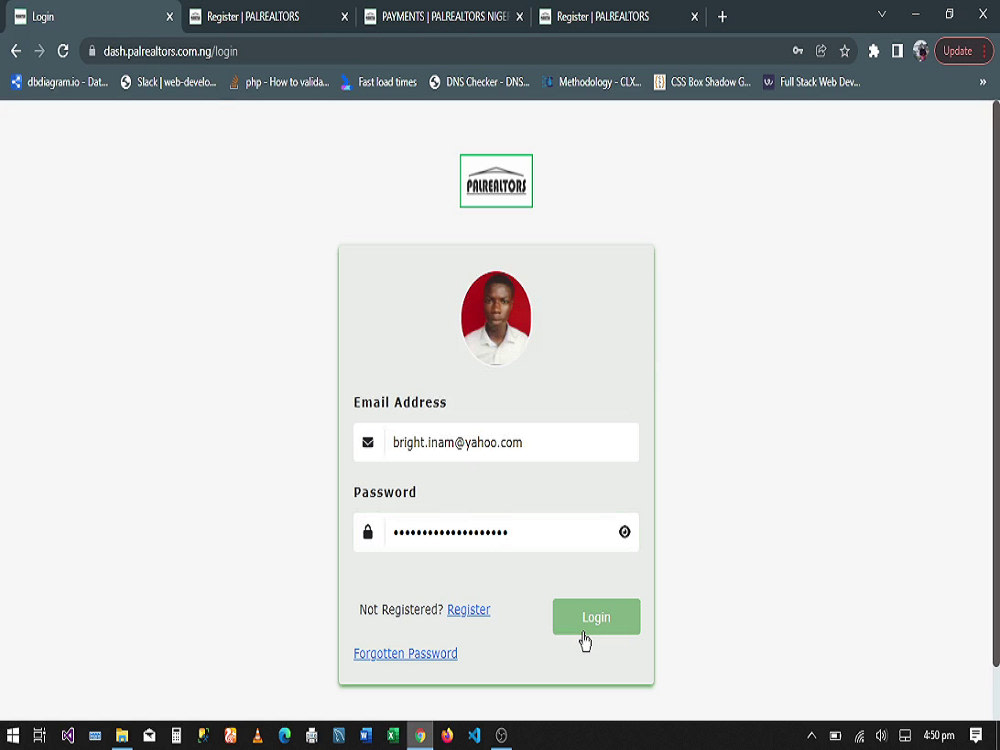Viewport: 1000px width, 750px height.
Task: Open the printer app in the taskbar
Action: click(311, 735)
